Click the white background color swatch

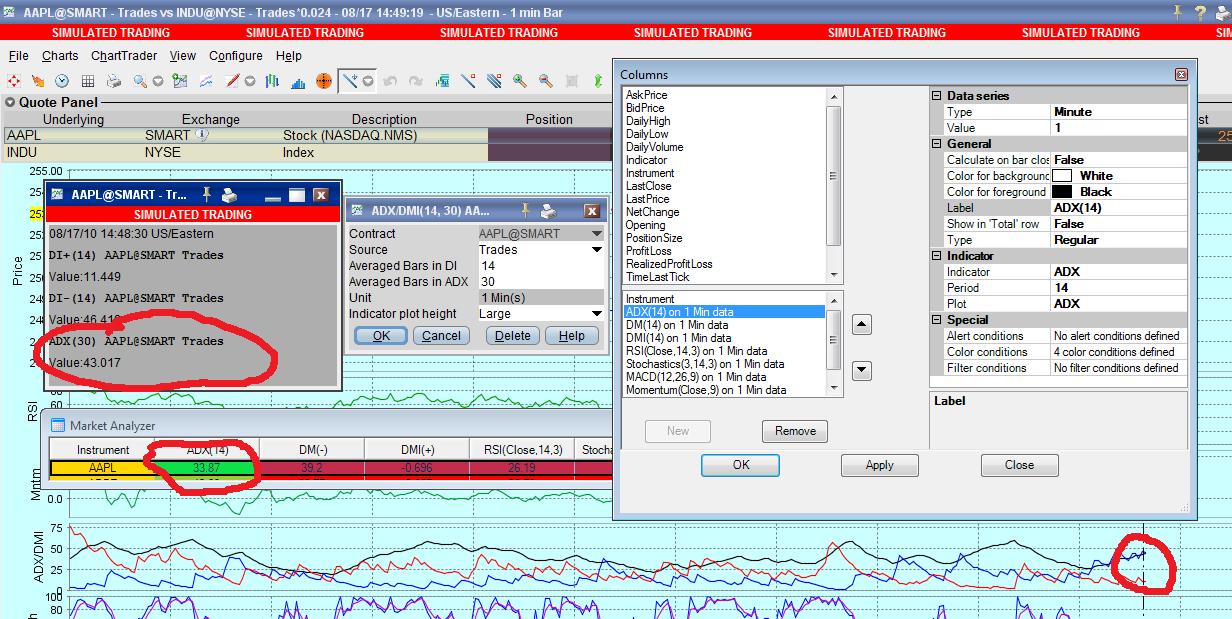coord(1061,176)
